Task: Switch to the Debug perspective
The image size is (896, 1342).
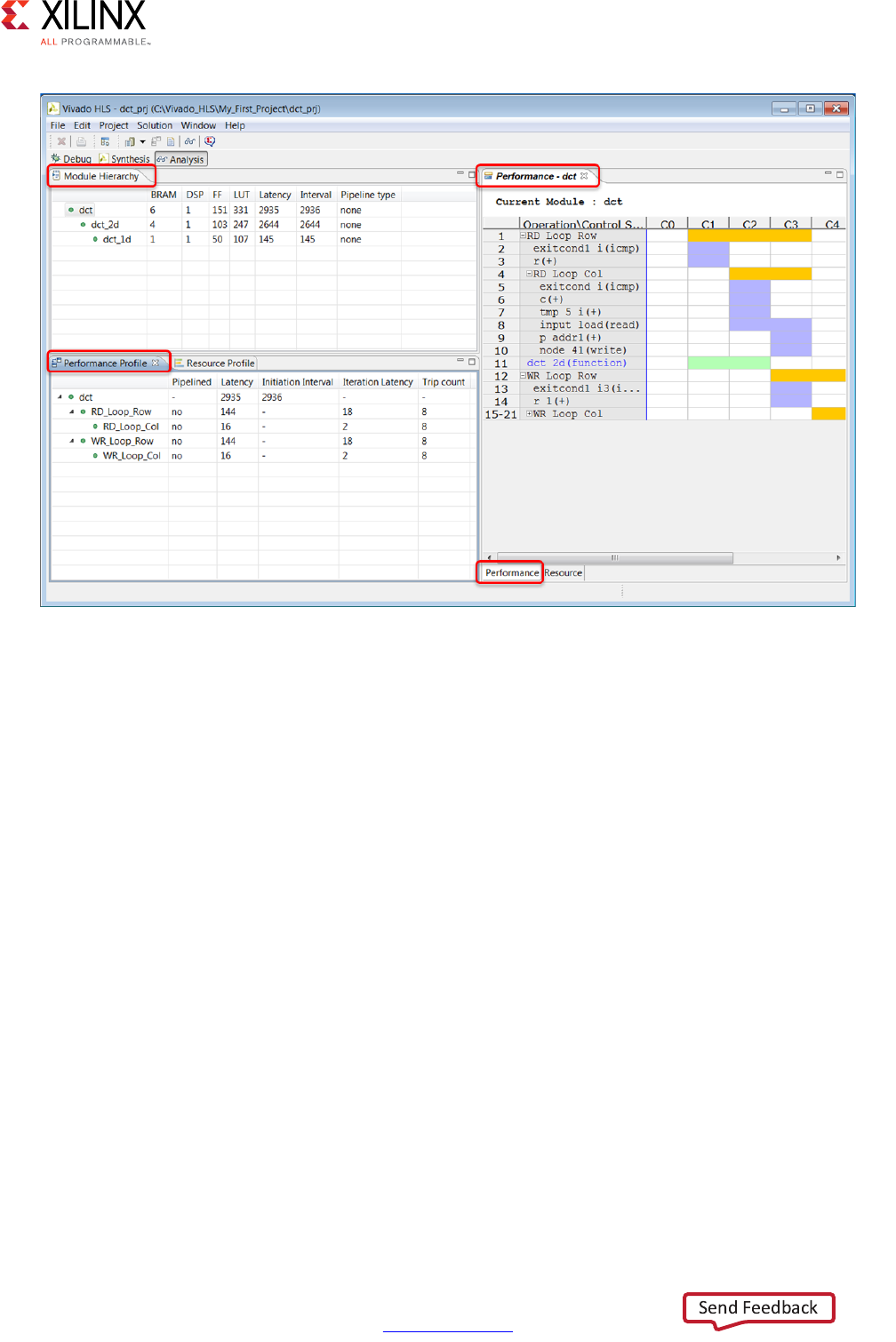Action: [71, 159]
